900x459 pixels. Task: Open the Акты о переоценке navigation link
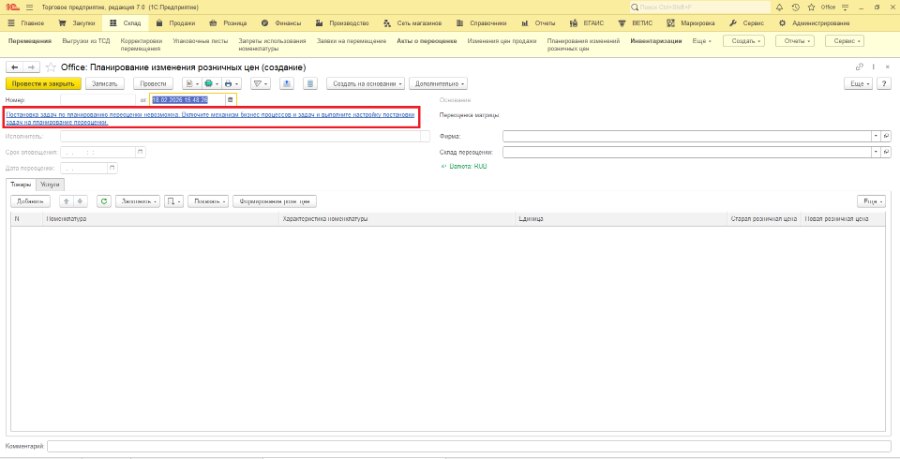[426, 41]
